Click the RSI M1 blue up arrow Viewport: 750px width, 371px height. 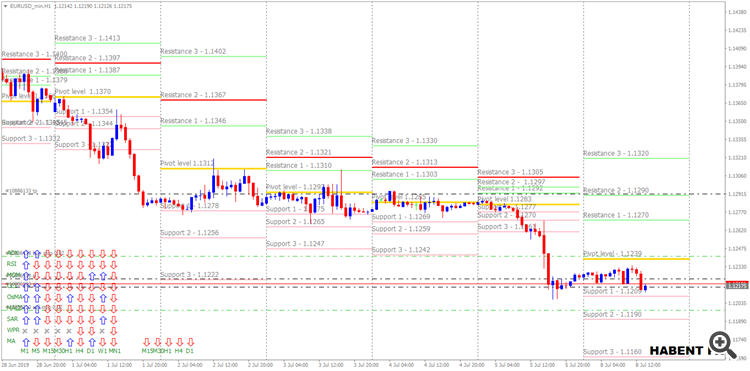coord(26,265)
